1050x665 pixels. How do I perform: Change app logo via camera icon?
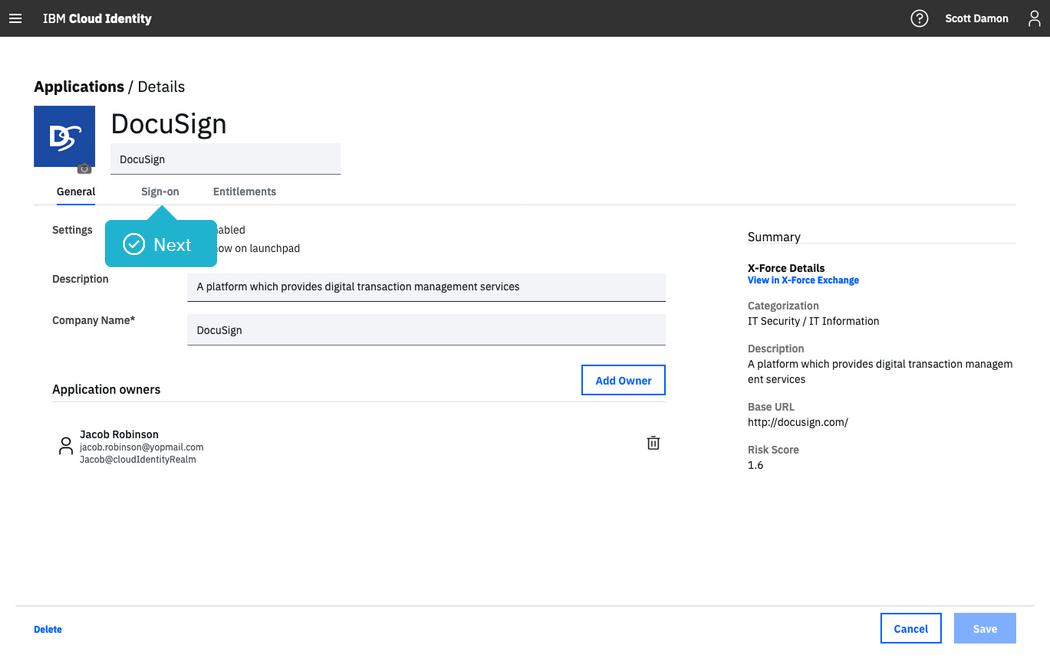pos(84,168)
